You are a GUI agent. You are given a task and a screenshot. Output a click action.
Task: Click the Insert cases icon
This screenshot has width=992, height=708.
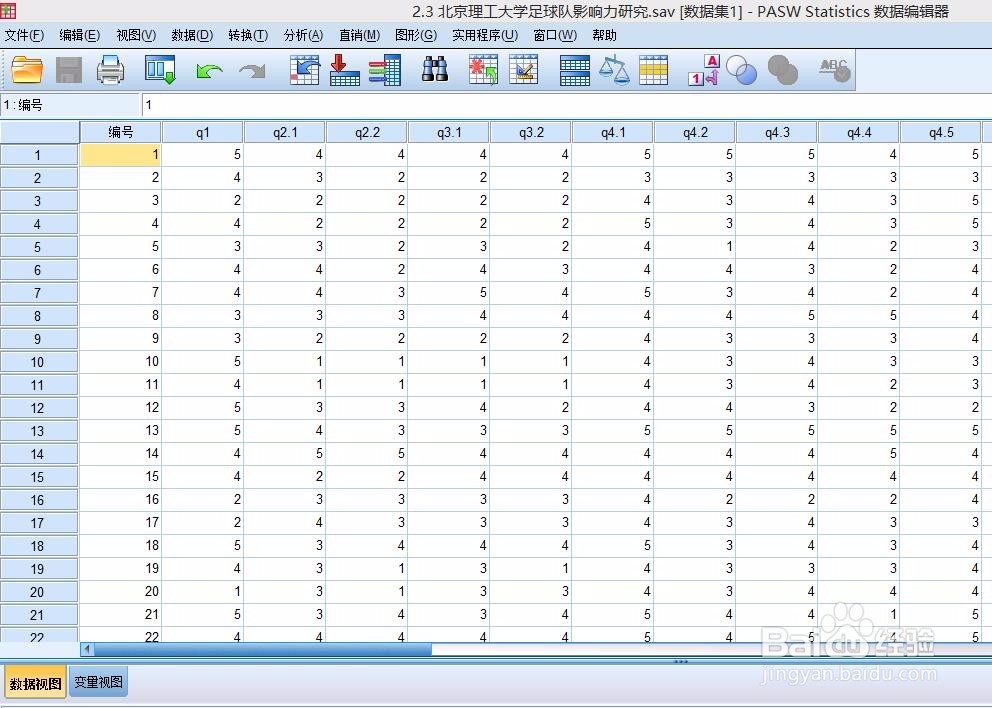(x=483, y=70)
